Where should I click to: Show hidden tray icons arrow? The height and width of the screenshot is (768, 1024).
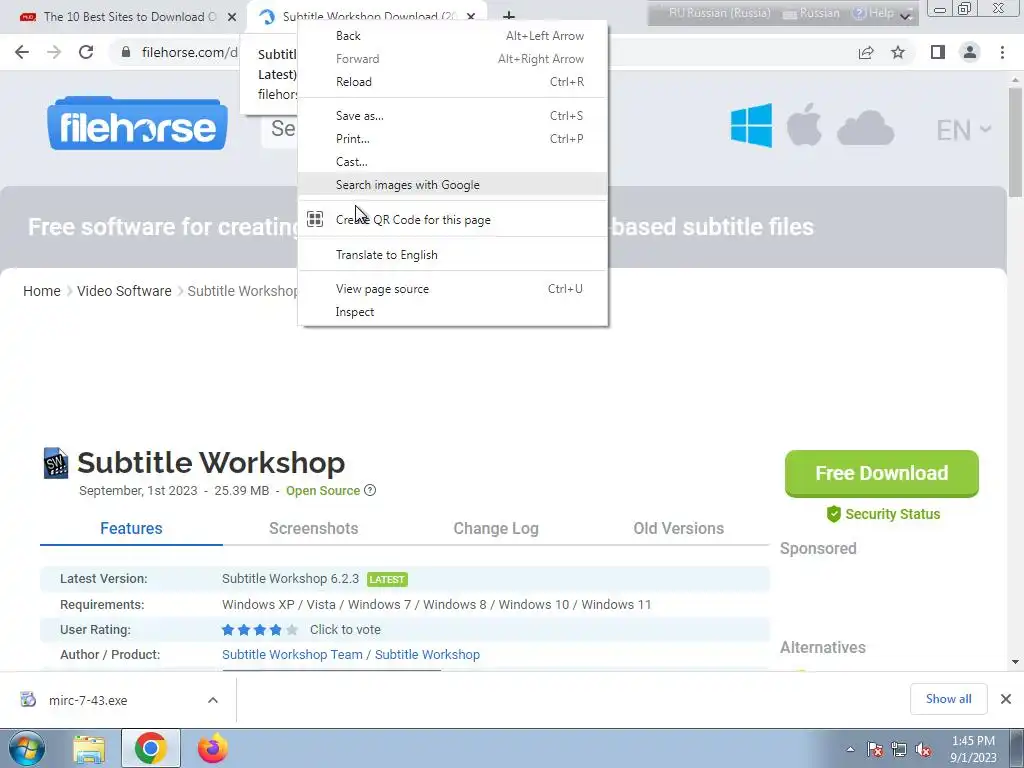click(850, 750)
